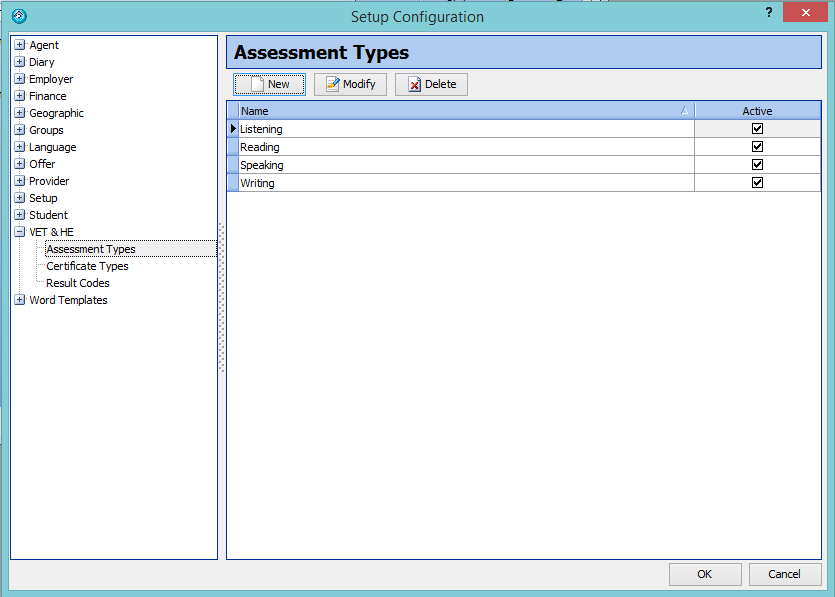Select Certificate Types in the tree

(87, 266)
